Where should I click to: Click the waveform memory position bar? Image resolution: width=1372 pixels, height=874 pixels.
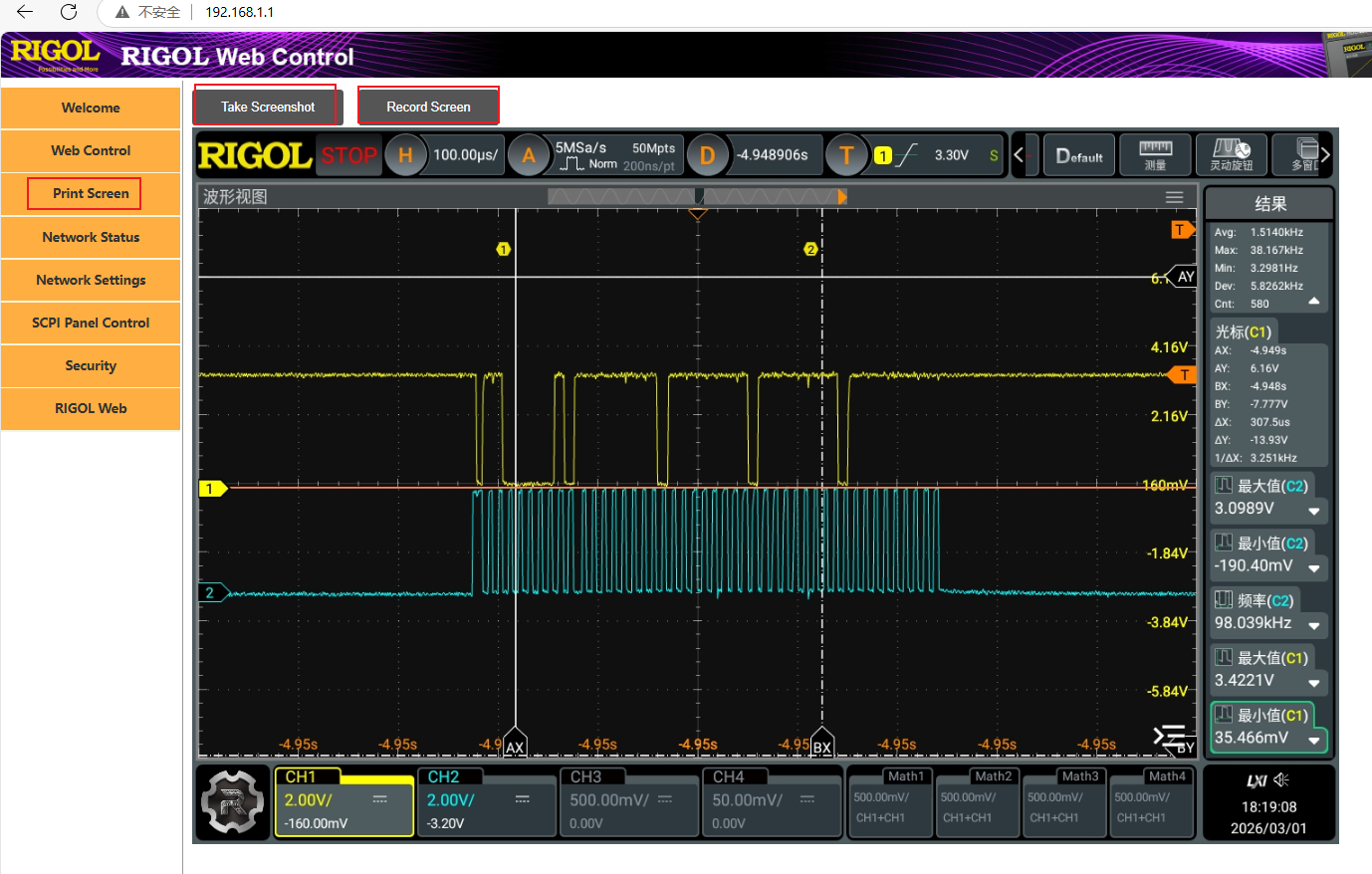point(697,197)
